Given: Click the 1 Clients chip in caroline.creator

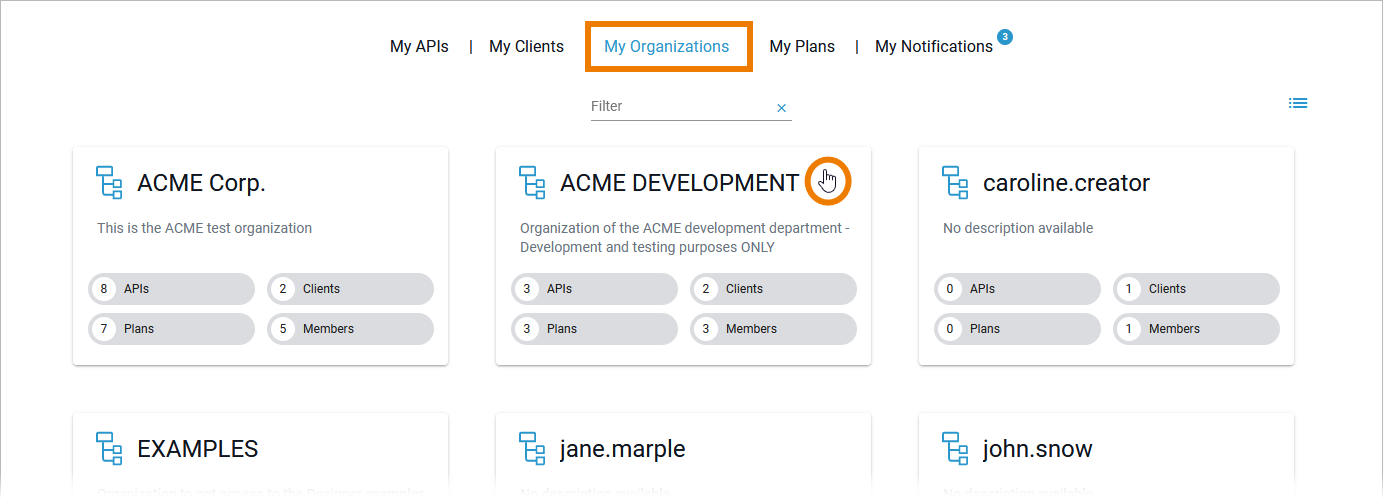Looking at the screenshot, I should 1196,289.
